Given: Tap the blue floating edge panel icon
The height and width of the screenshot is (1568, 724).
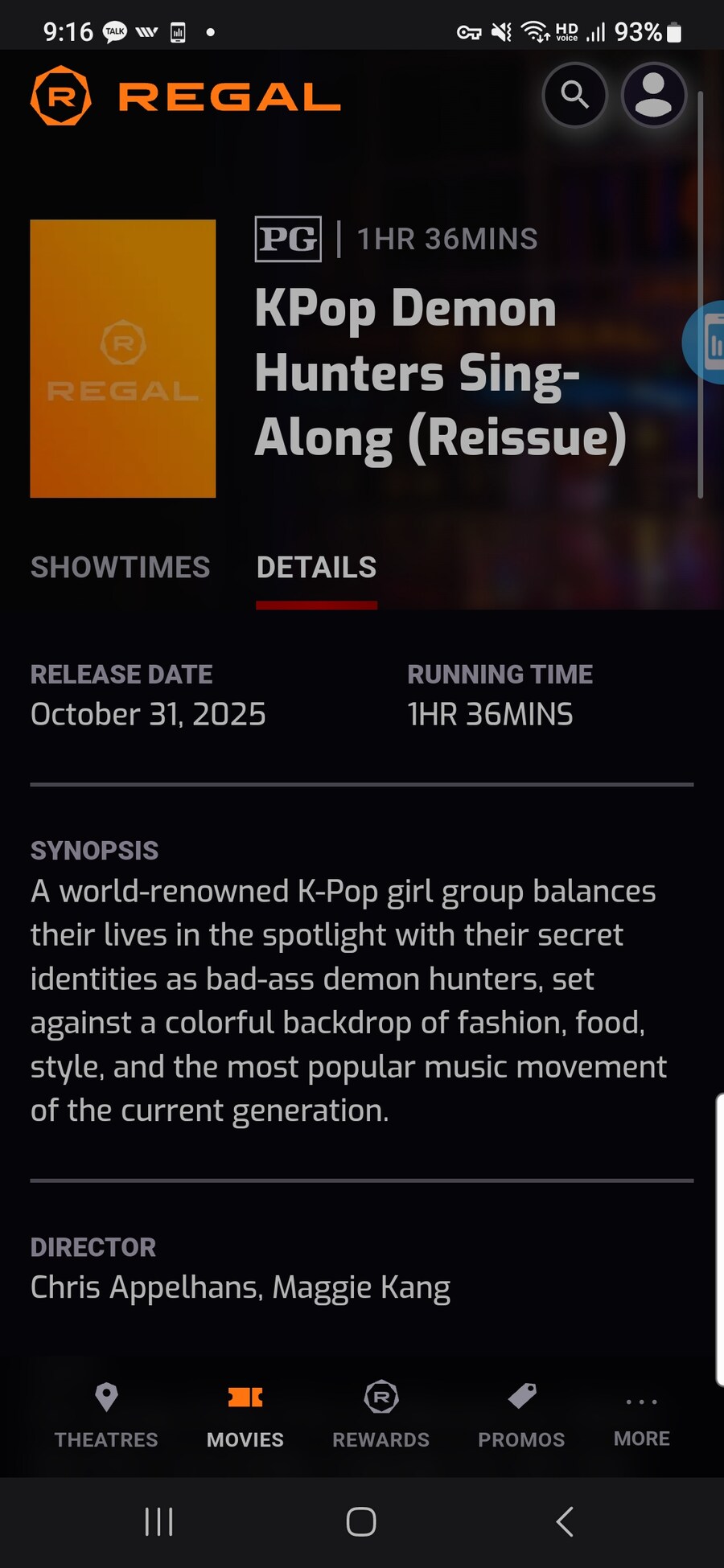Looking at the screenshot, I should coord(705,342).
